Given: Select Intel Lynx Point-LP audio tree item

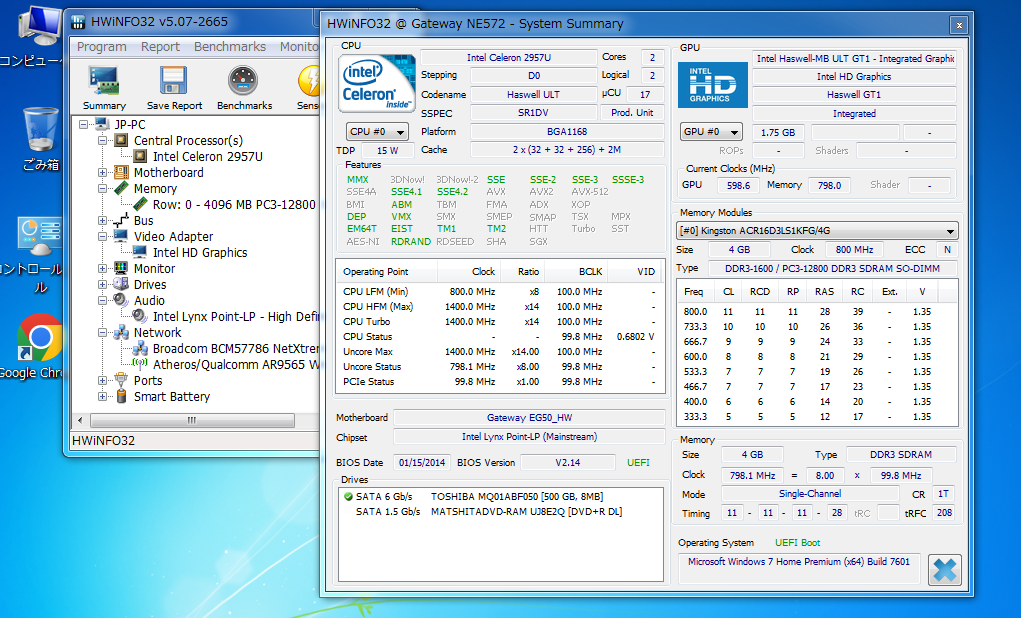Looking at the screenshot, I should pos(236,316).
